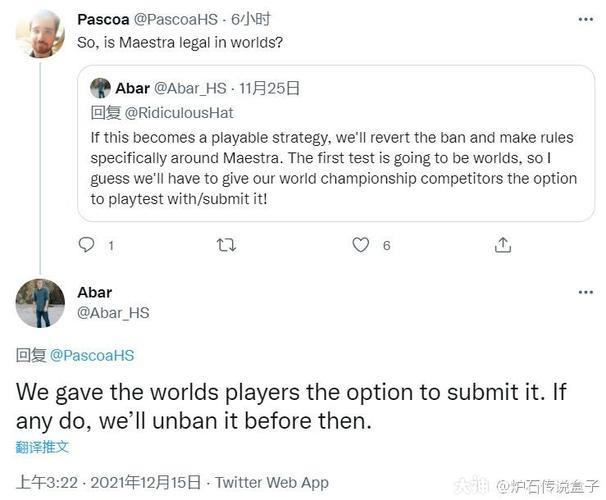Click Abar's small avatar in quoted tweet
This screenshot has height=500, width=606.
point(100,87)
